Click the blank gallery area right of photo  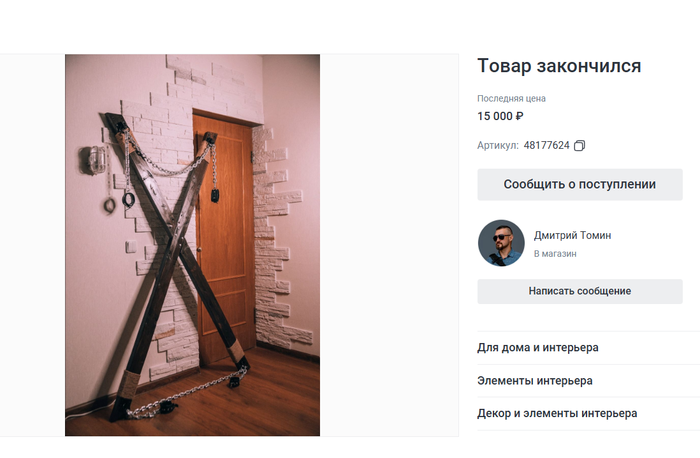(x=389, y=245)
